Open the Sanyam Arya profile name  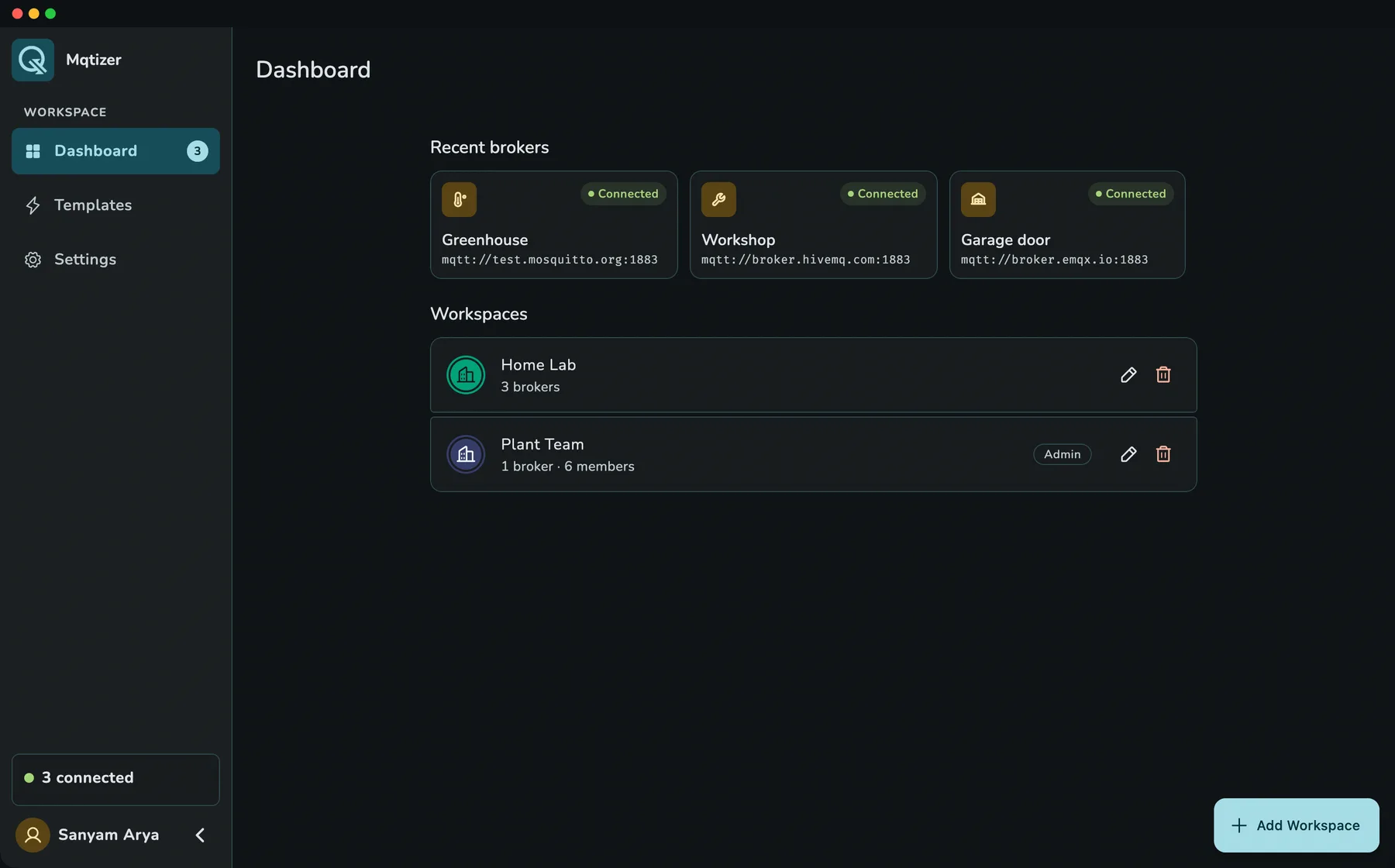[108, 835]
